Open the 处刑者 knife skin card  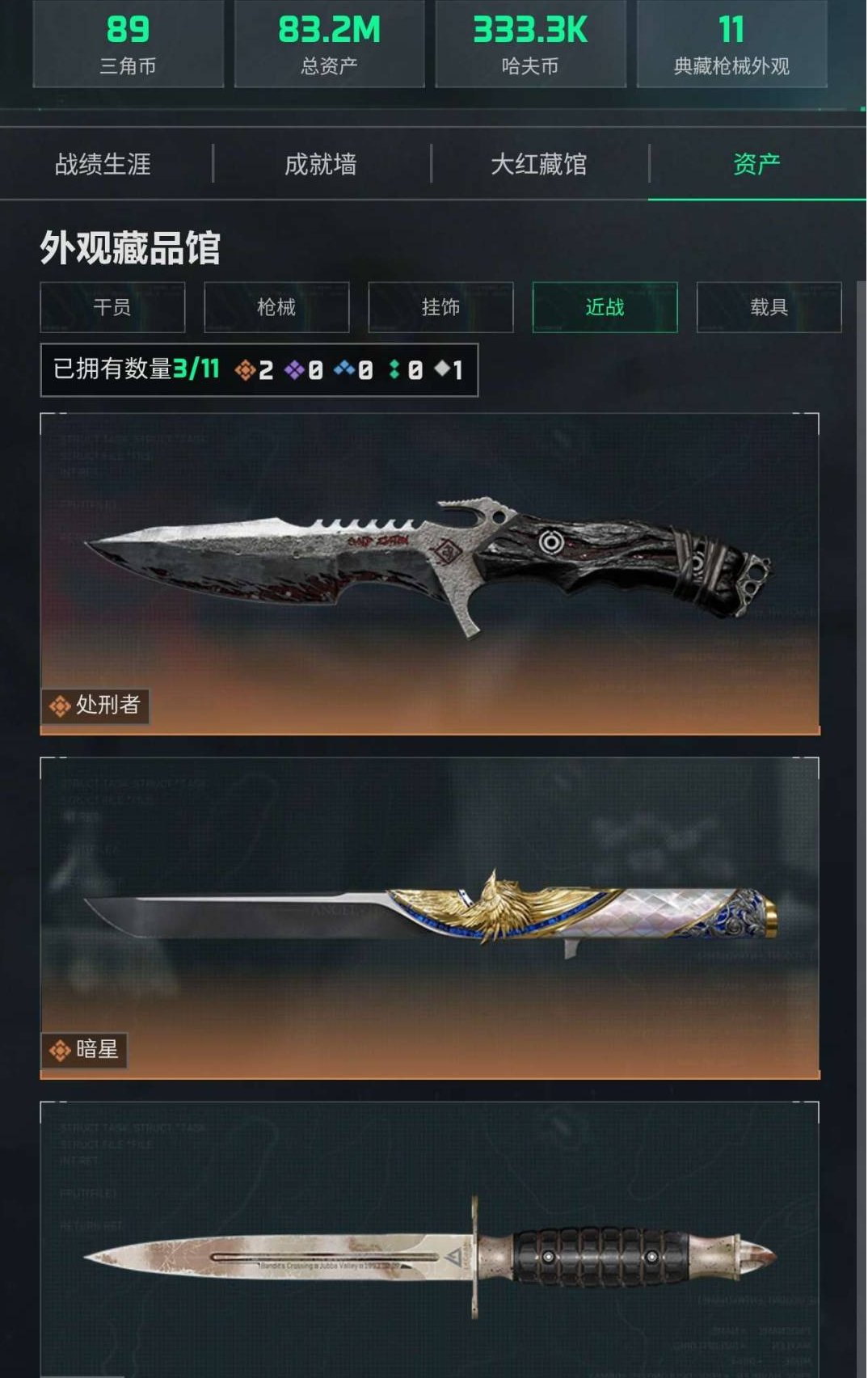tap(430, 574)
